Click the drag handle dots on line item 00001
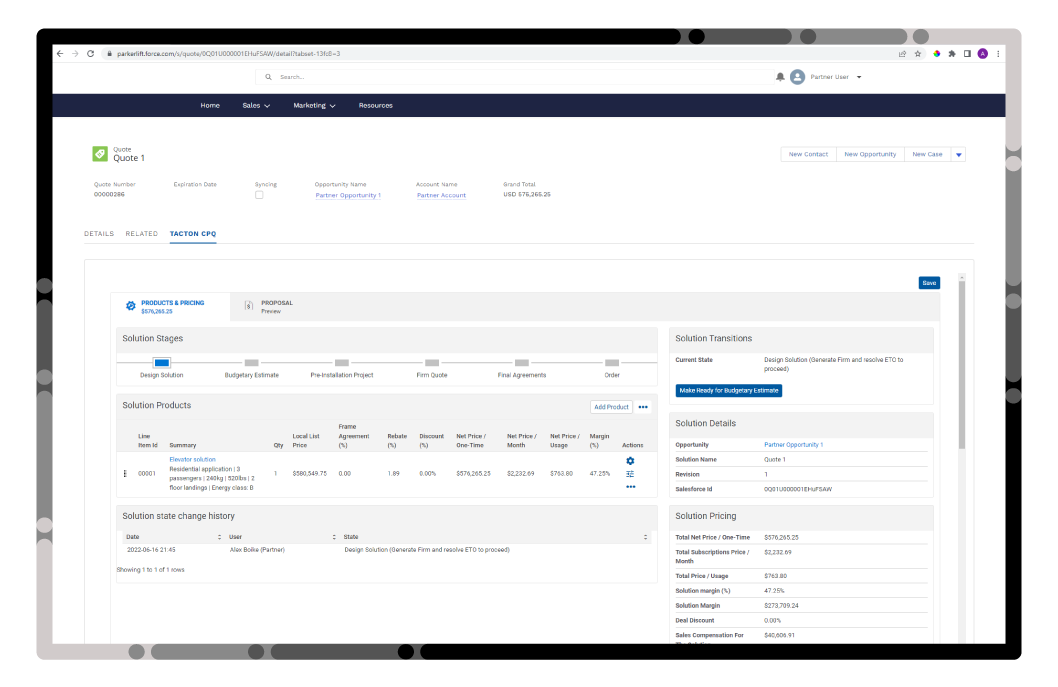 tap(124, 473)
